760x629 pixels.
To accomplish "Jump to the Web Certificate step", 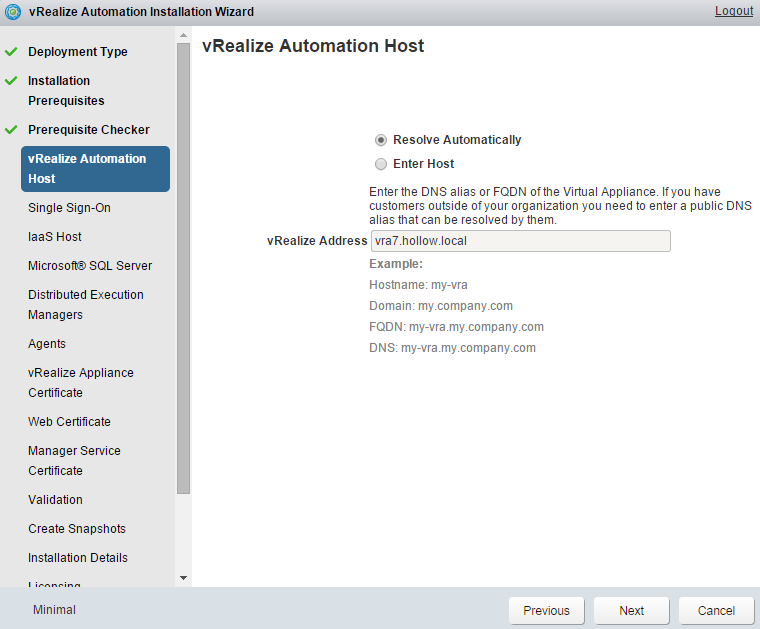I will [69, 422].
